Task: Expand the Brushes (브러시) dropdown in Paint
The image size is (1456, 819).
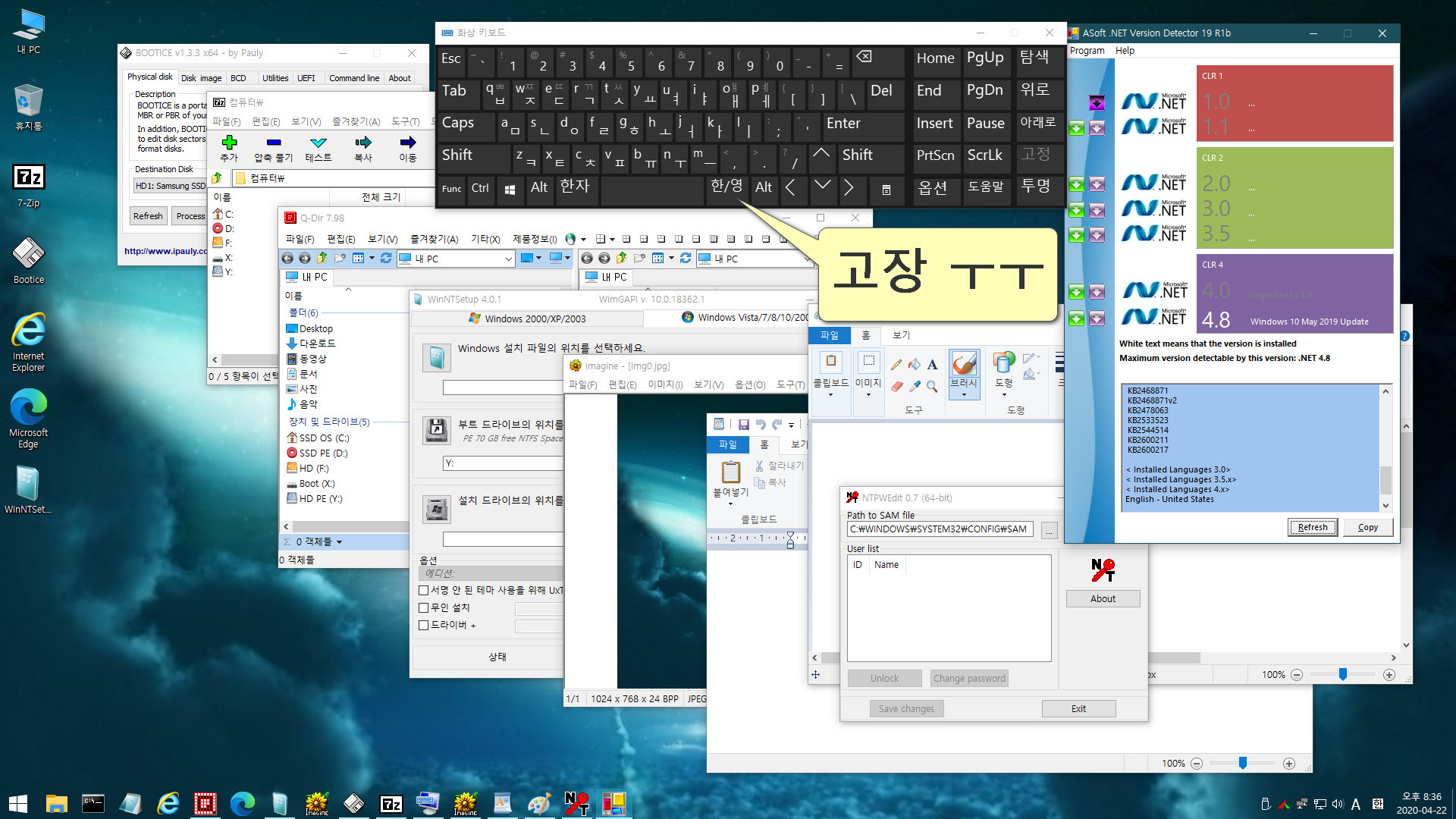Action: (964, 394)
